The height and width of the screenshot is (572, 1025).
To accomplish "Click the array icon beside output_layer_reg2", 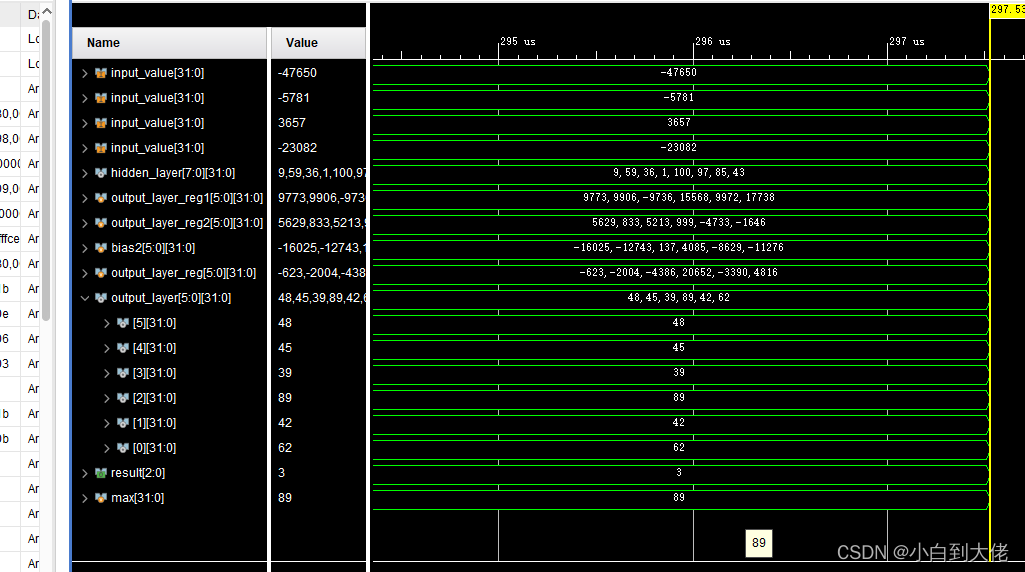I will [101, 223].
